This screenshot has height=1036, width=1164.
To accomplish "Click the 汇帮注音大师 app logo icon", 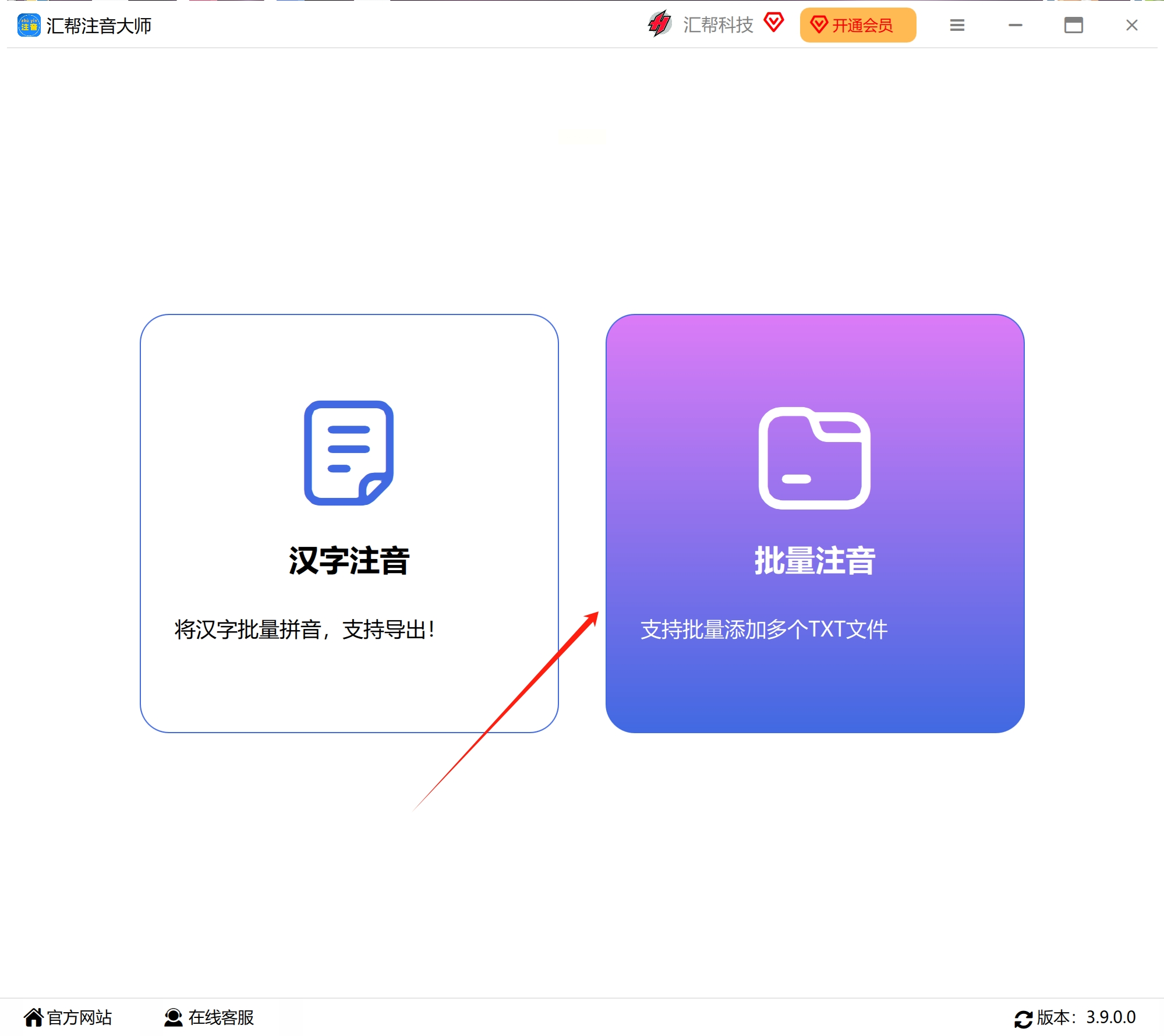I will pyautogui.click(x=29, y=25).
